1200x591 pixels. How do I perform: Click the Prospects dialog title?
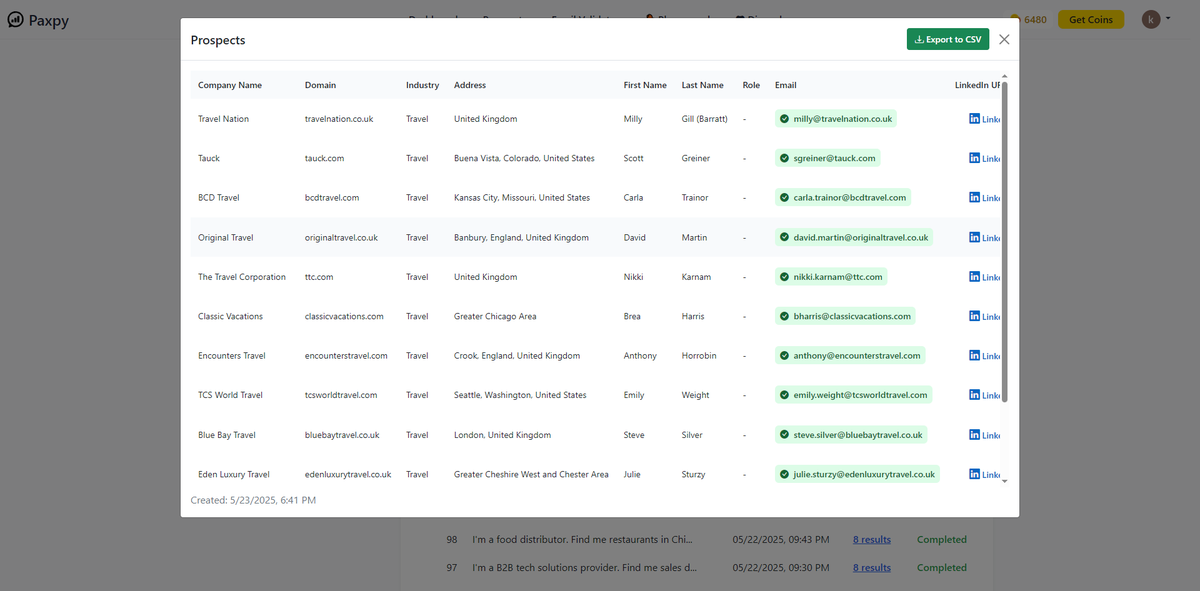pos(218,40)
